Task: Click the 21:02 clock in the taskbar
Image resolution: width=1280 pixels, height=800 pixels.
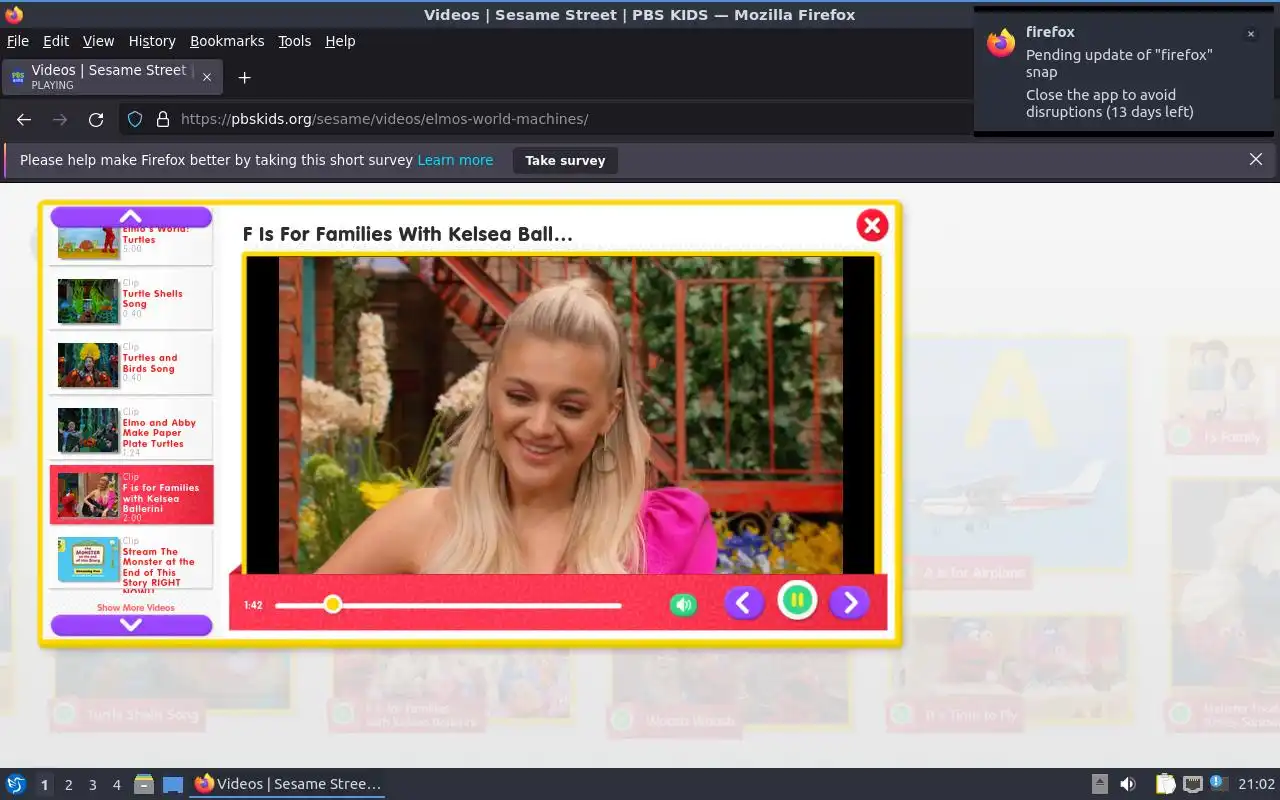Action: [x=1257, y=784]
